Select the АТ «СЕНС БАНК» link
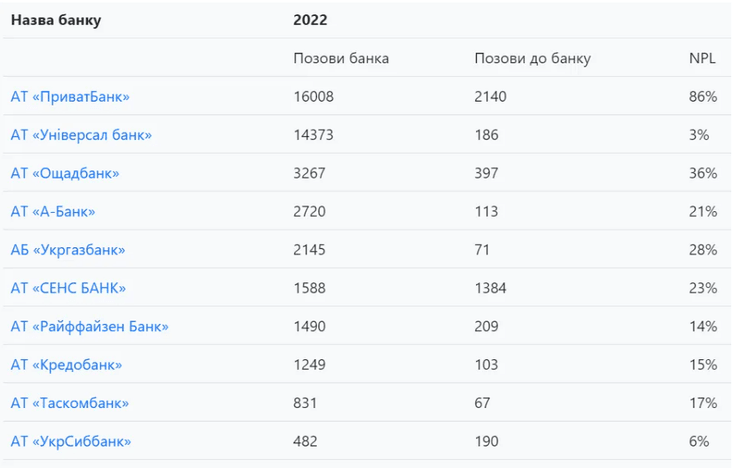740x468 pixels. [68, 288]
